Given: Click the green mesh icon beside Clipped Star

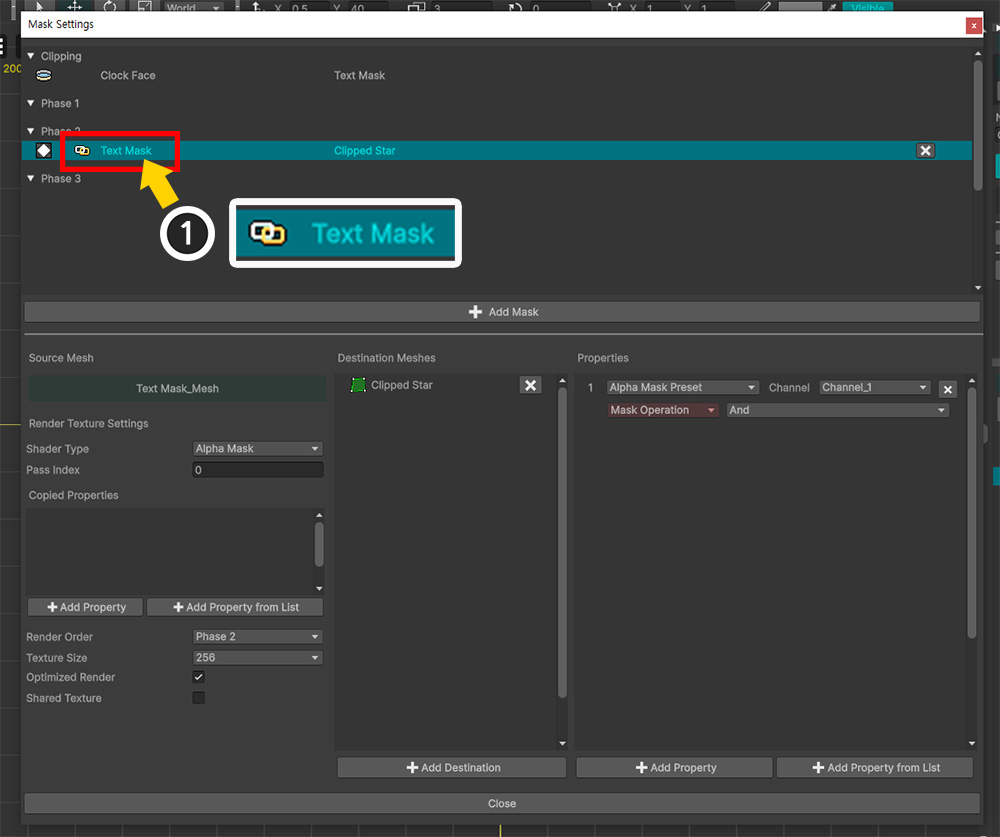Looking at the screenshot, I should (358, 385).
